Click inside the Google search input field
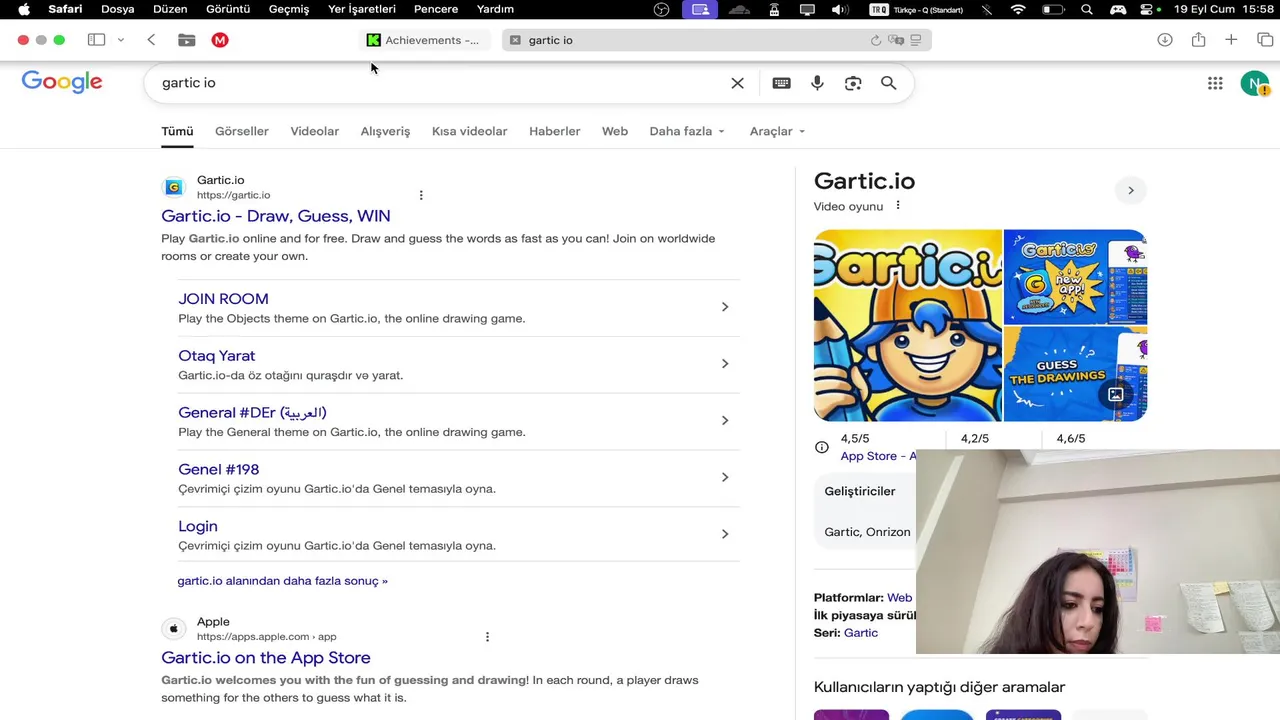This screenshot has height=720, width=1280. [x=440, y=83]
